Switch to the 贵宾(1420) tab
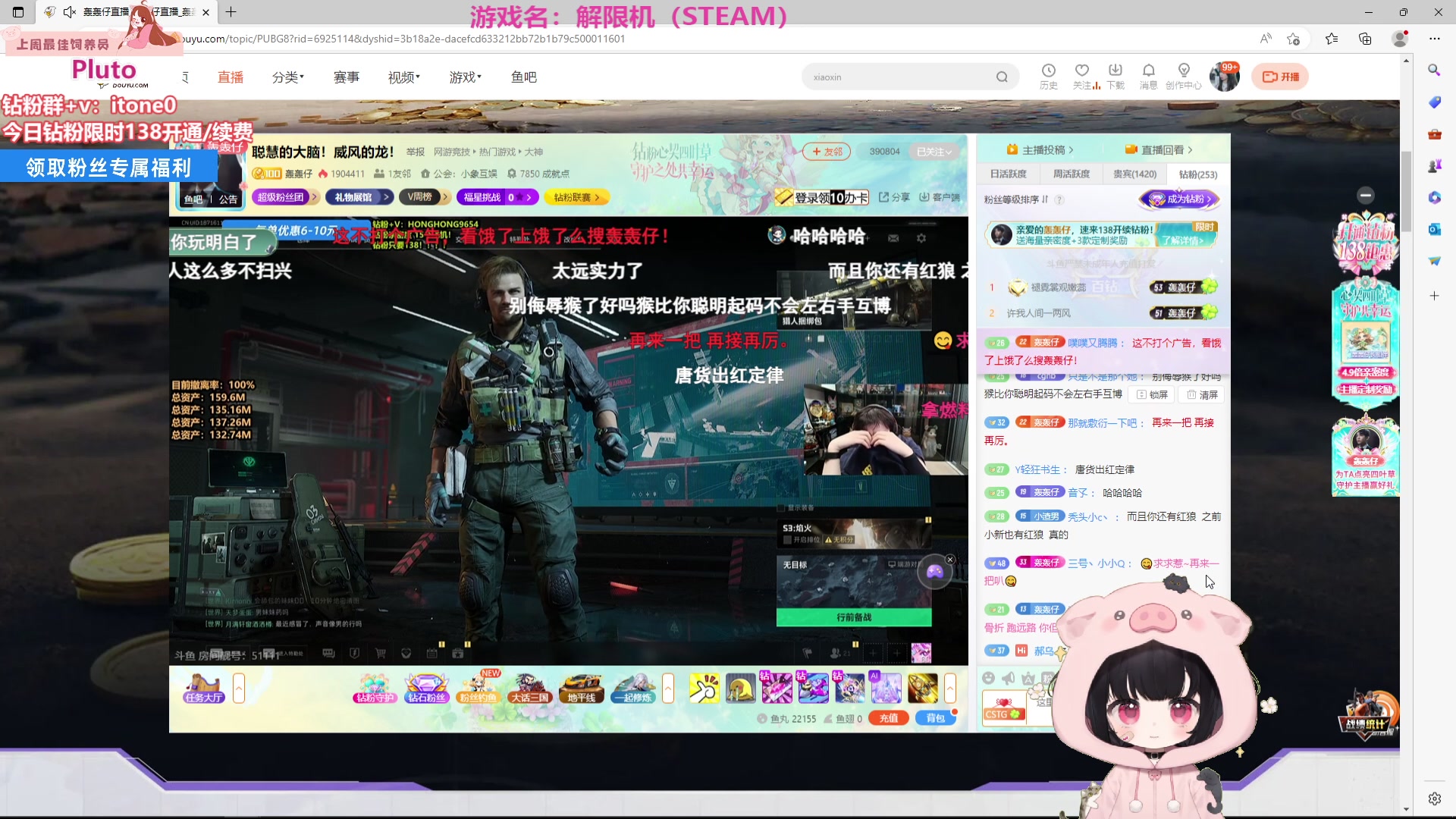 1134,174
